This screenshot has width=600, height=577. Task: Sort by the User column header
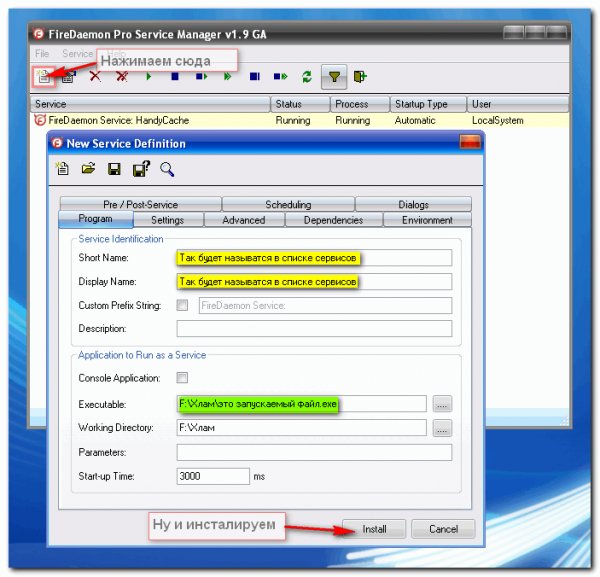(518, 104)
